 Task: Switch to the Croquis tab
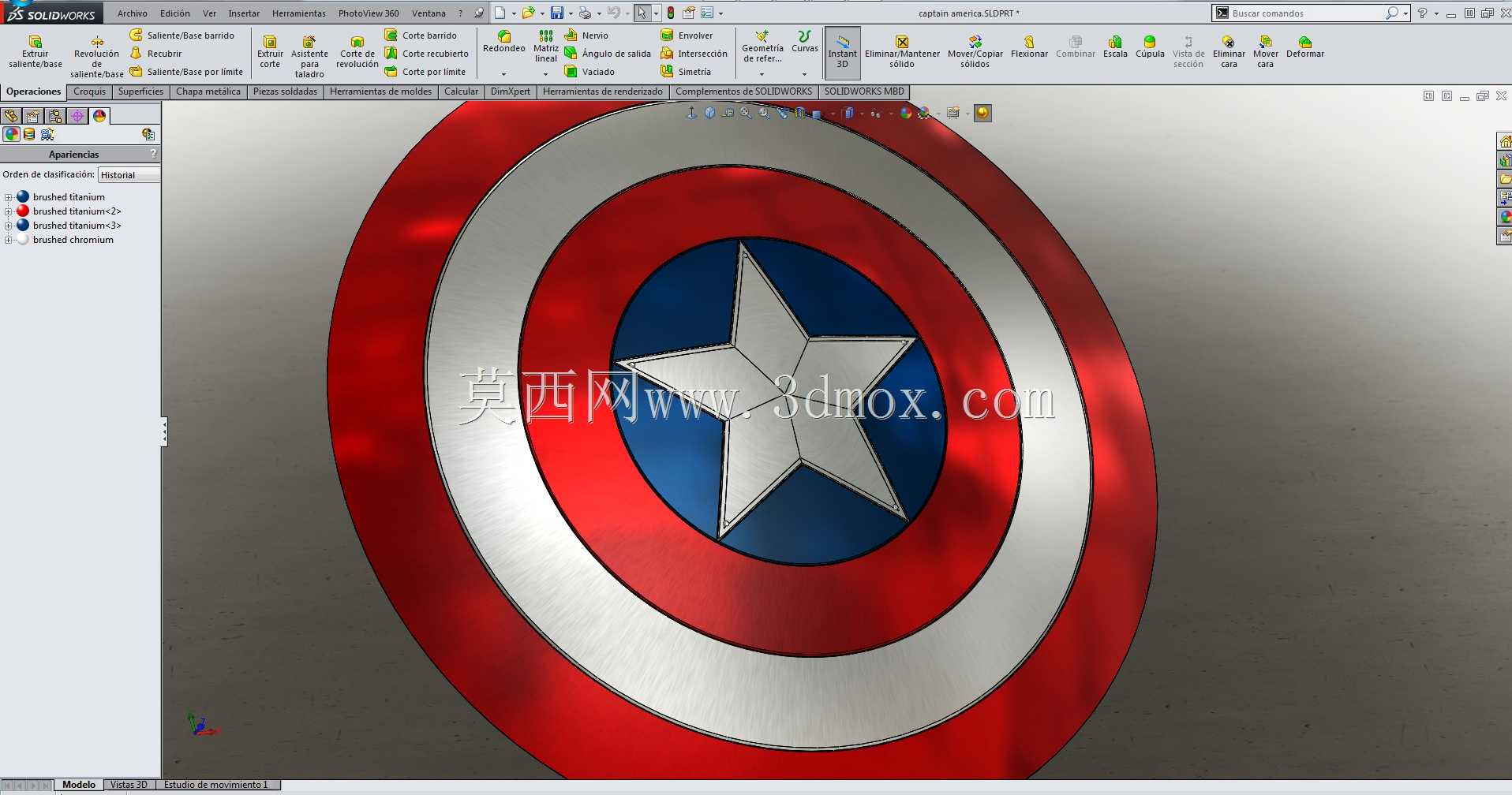[x=89, y=91]
